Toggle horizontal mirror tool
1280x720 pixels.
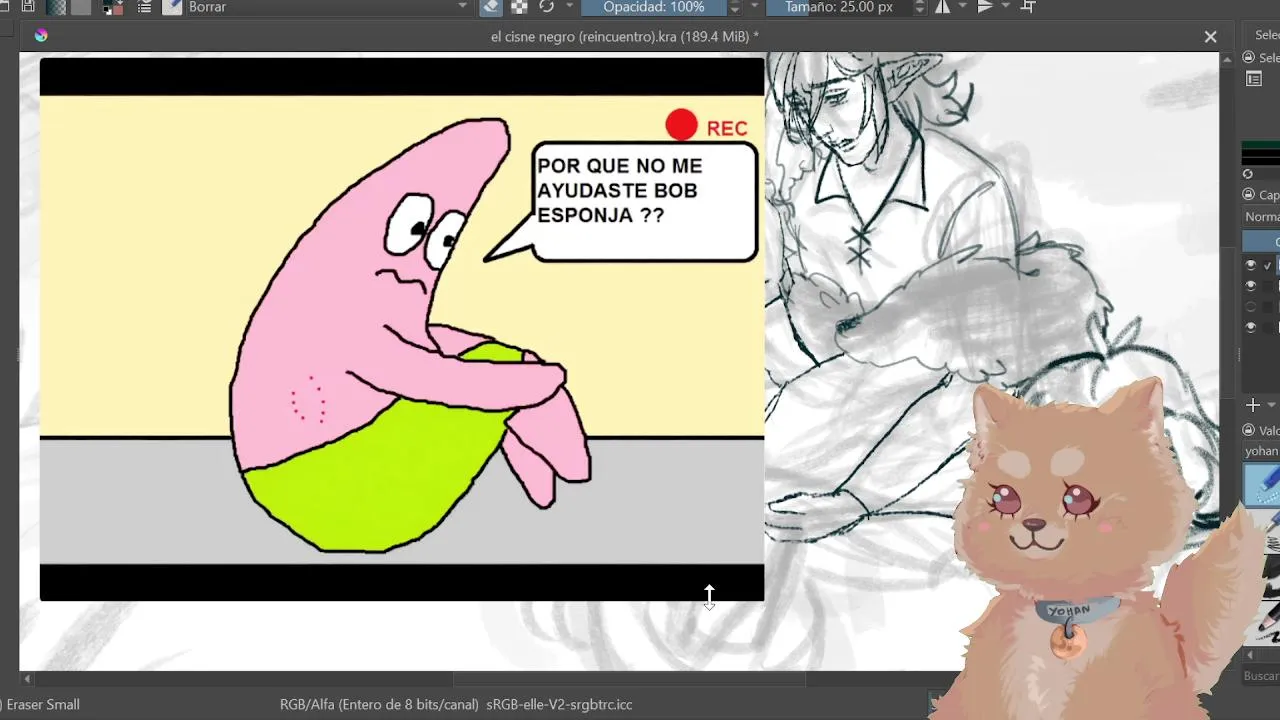(942, 6)
